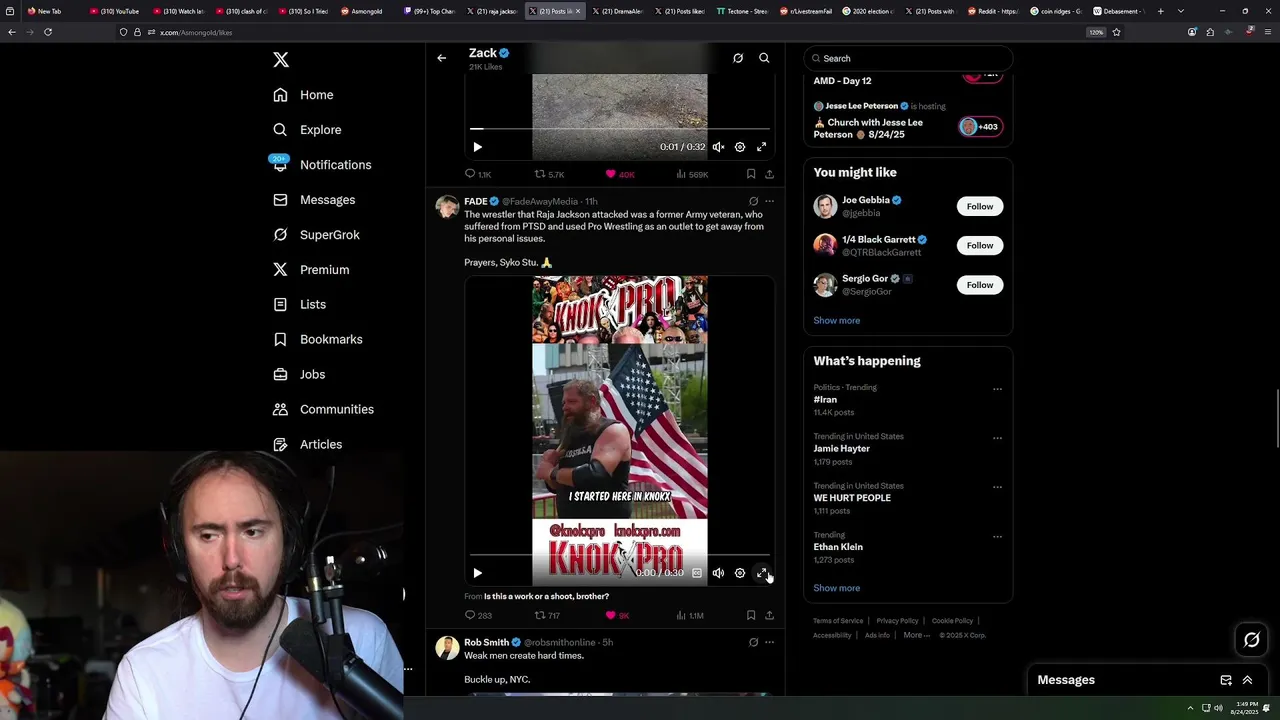1280x720 pixels.
Task: Compose a new message in Messages drawer
Action: tap(1226, 680)
